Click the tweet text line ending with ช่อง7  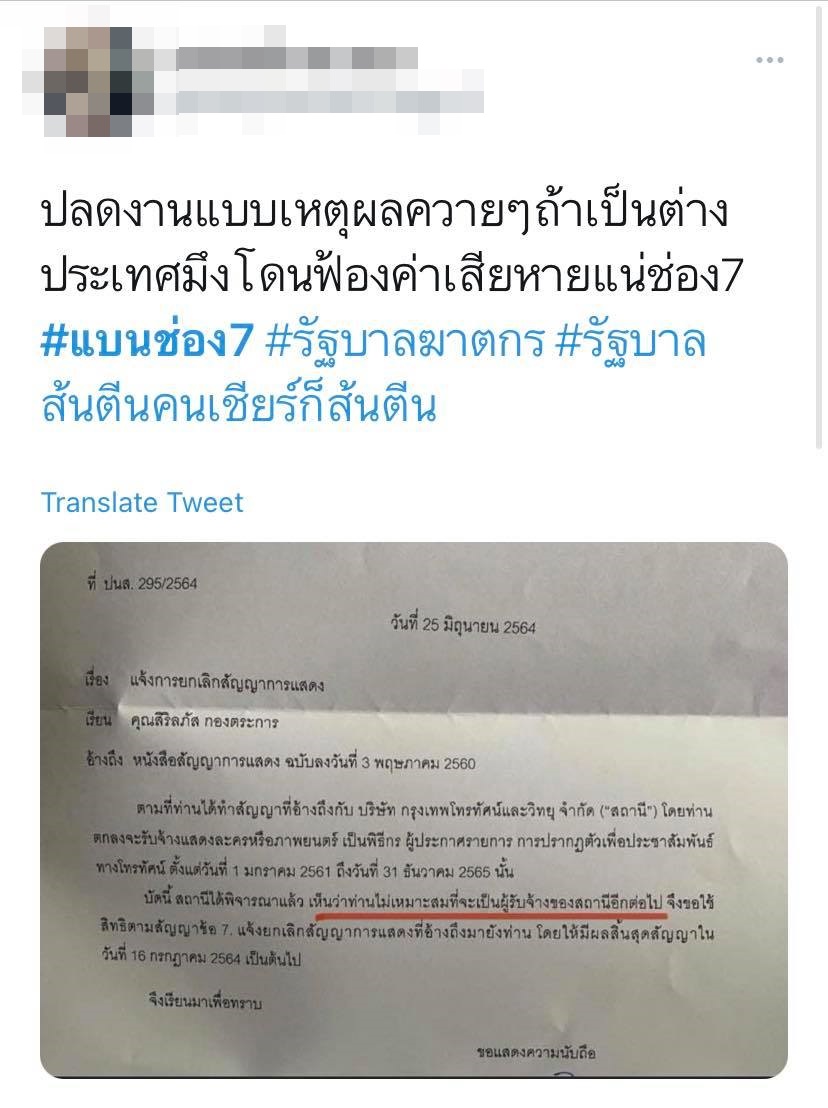(x=392, y=276)
